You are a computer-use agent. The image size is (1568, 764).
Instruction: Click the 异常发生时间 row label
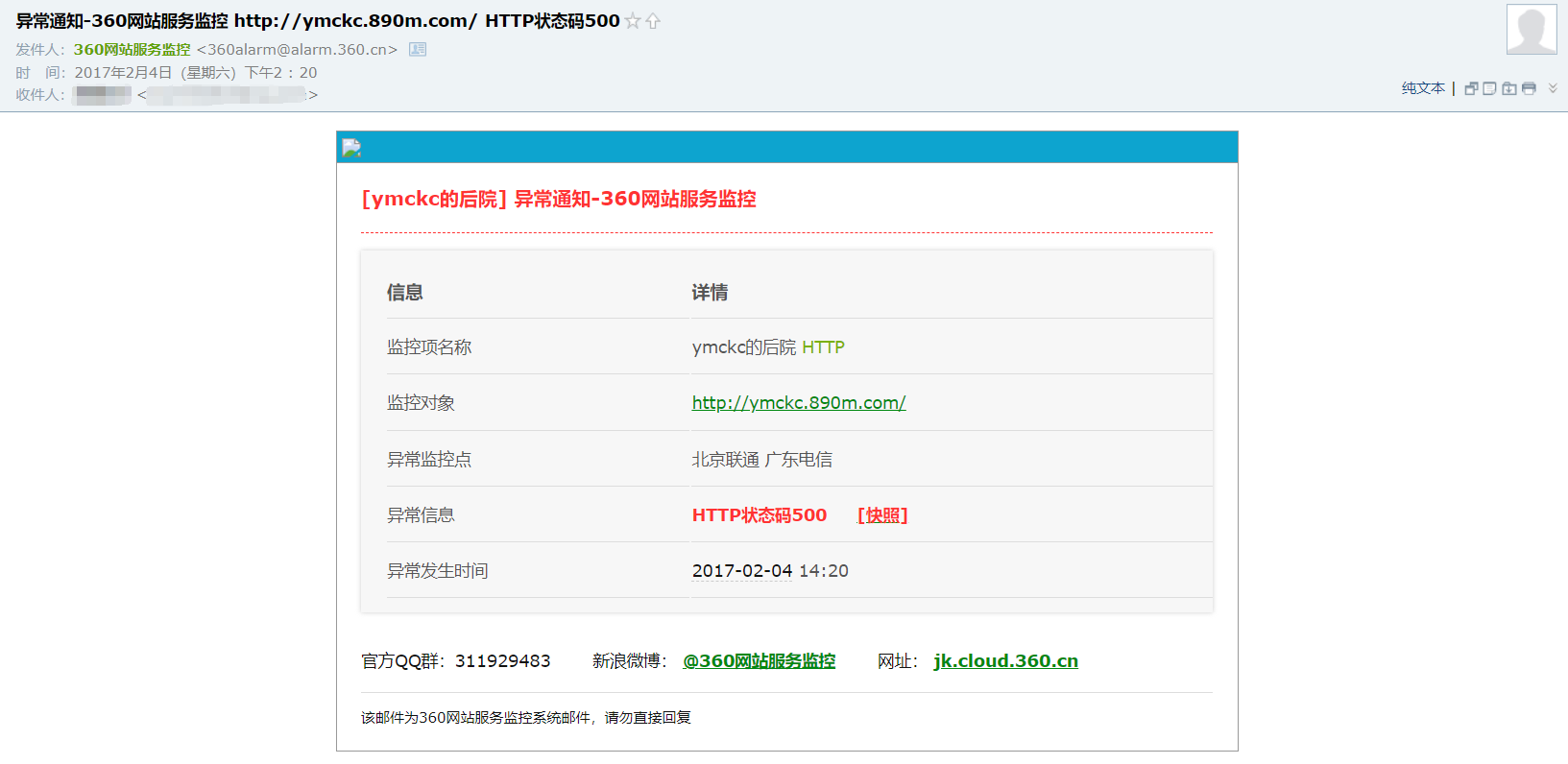tap(438, 571)
